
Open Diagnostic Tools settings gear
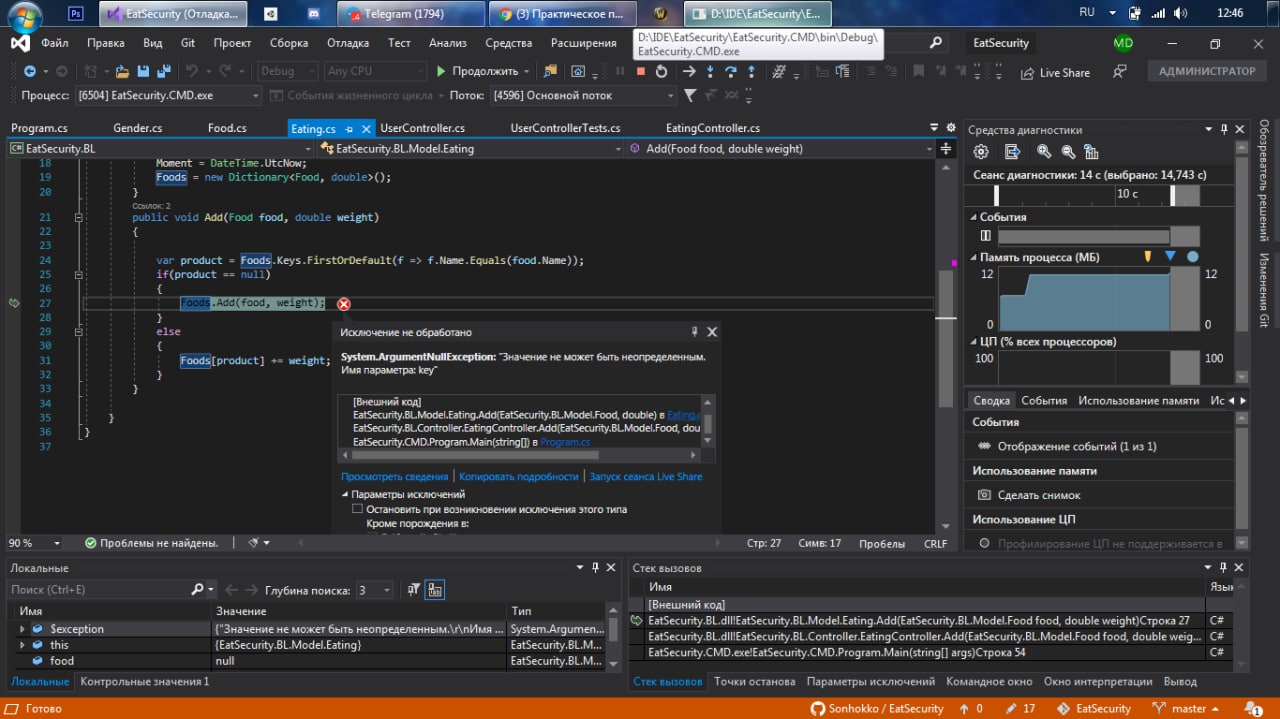click(981, 152)
